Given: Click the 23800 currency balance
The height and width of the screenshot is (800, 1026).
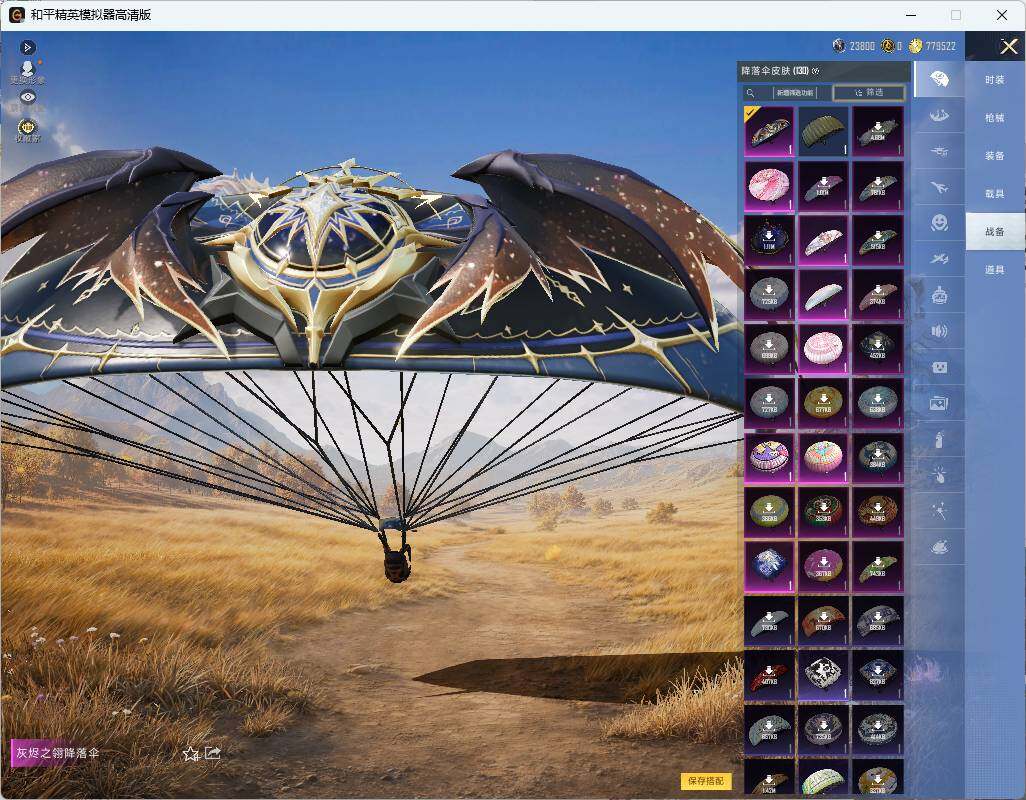Looking at the screenshot, I should point(854,46).
